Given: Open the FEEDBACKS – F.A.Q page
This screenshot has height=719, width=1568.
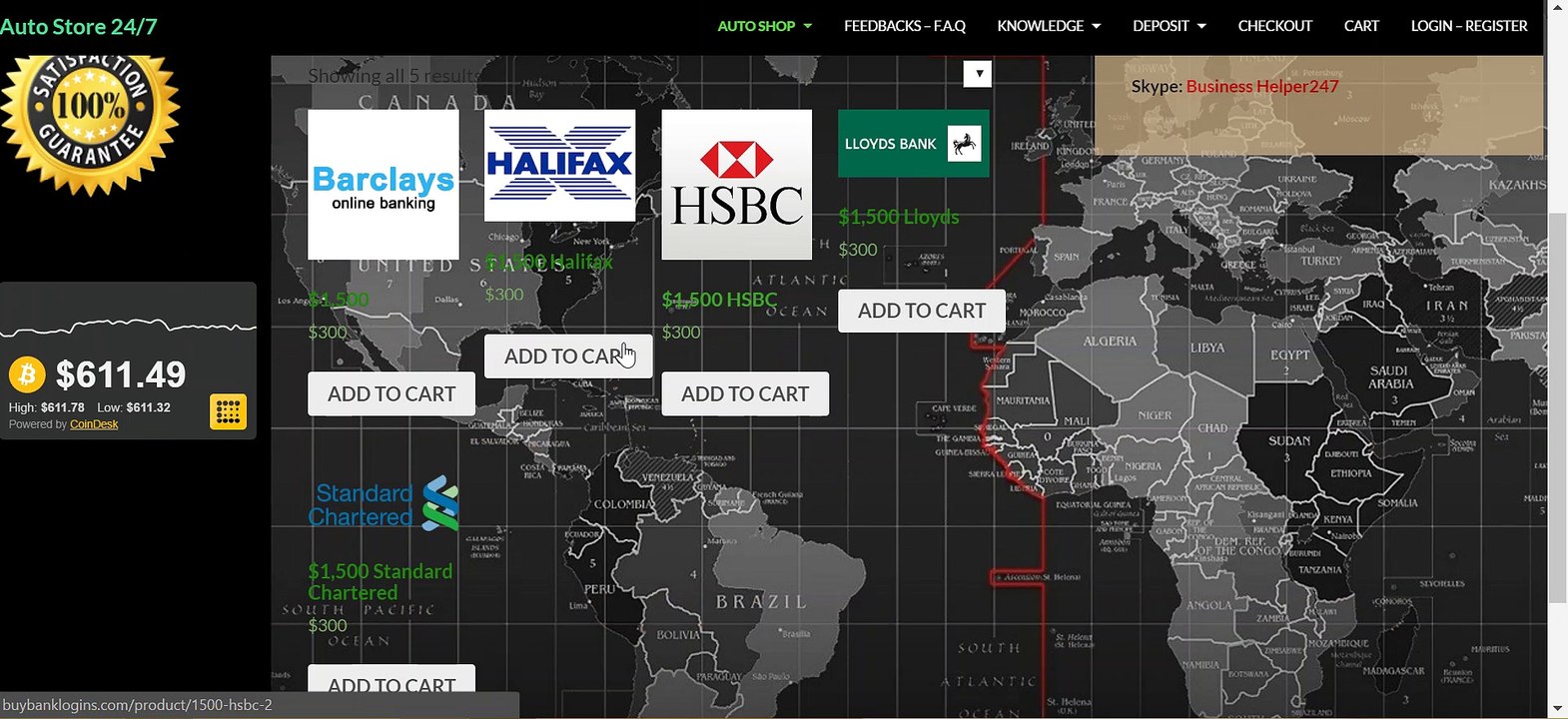Looking at the screenshot, I should [x=905, y=26].
